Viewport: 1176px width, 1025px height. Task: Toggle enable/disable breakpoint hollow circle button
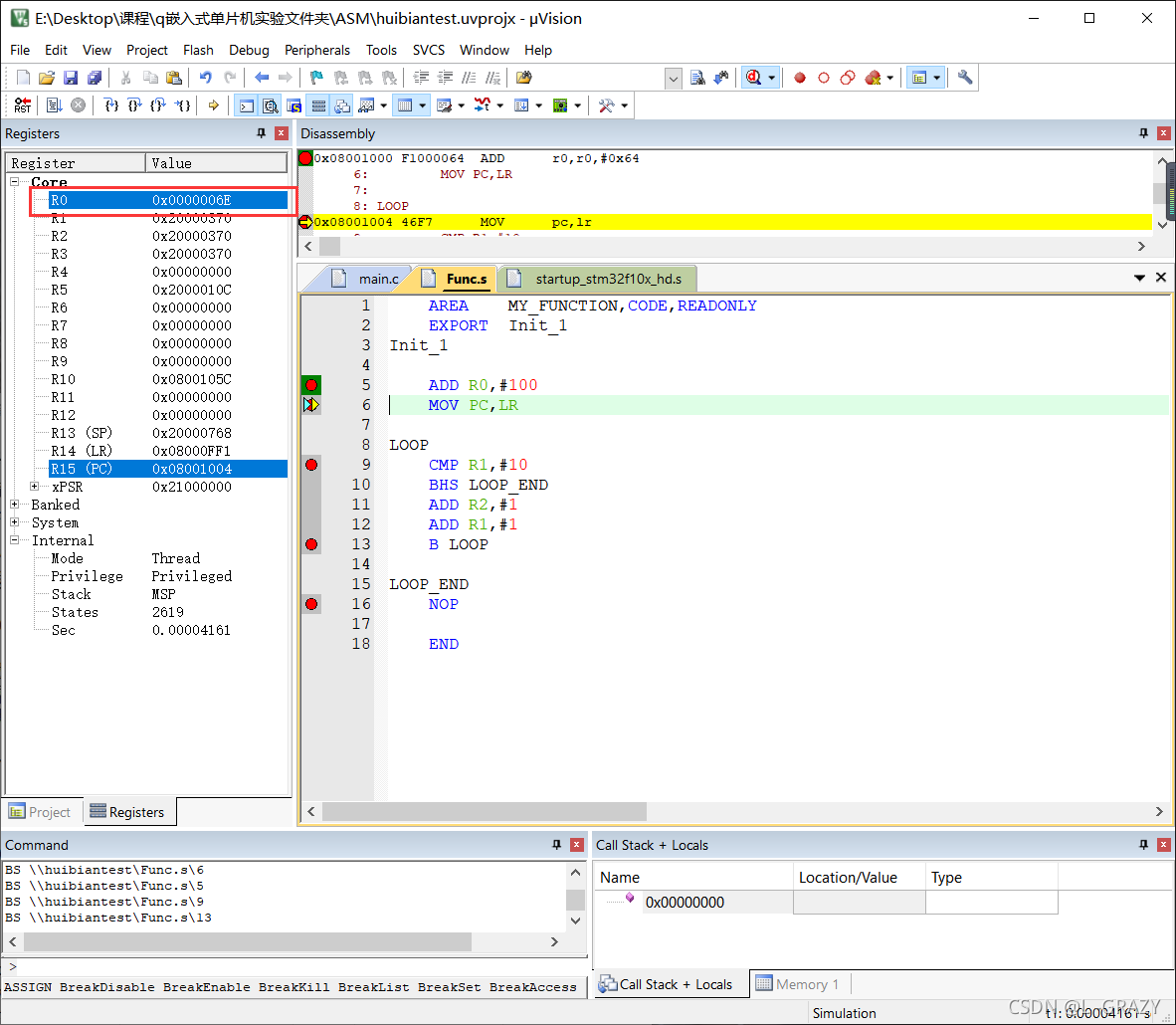(x=824, y=78)
